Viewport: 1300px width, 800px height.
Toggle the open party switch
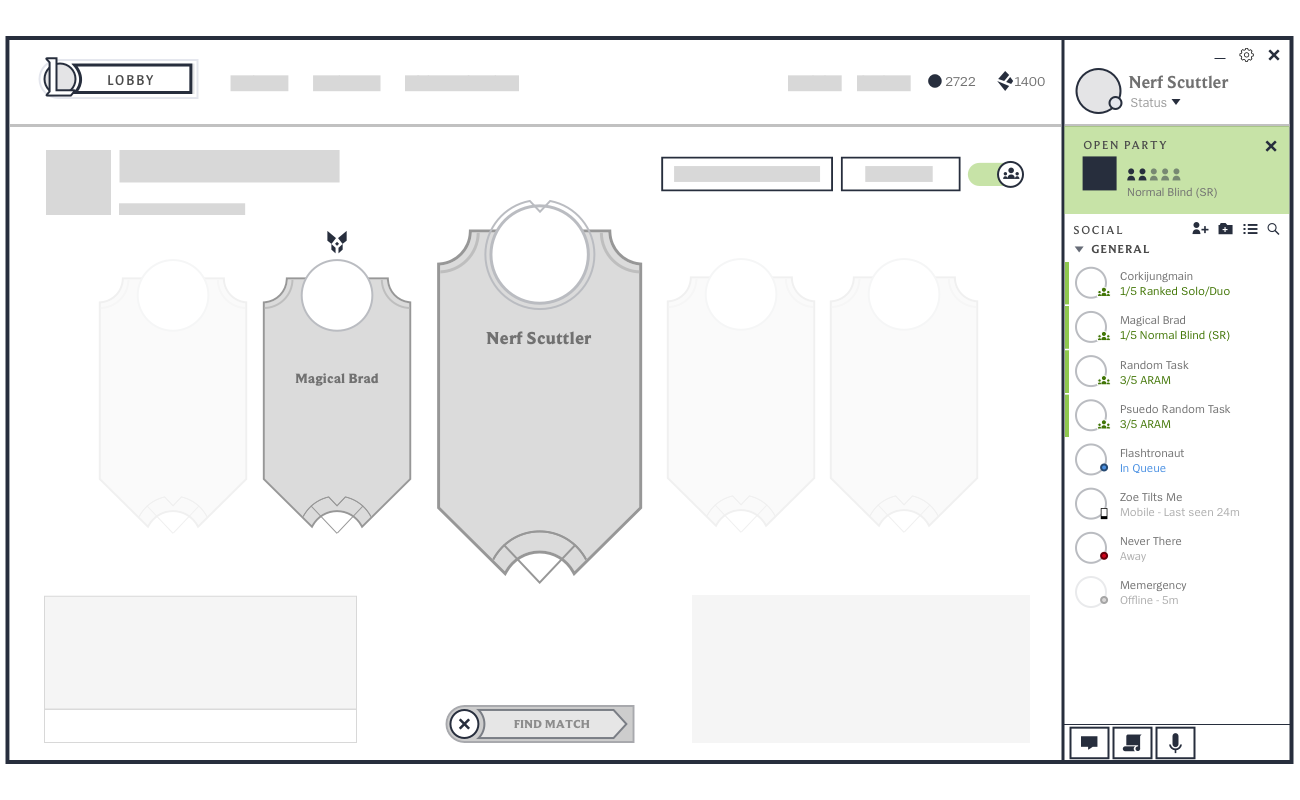point(996,174)
